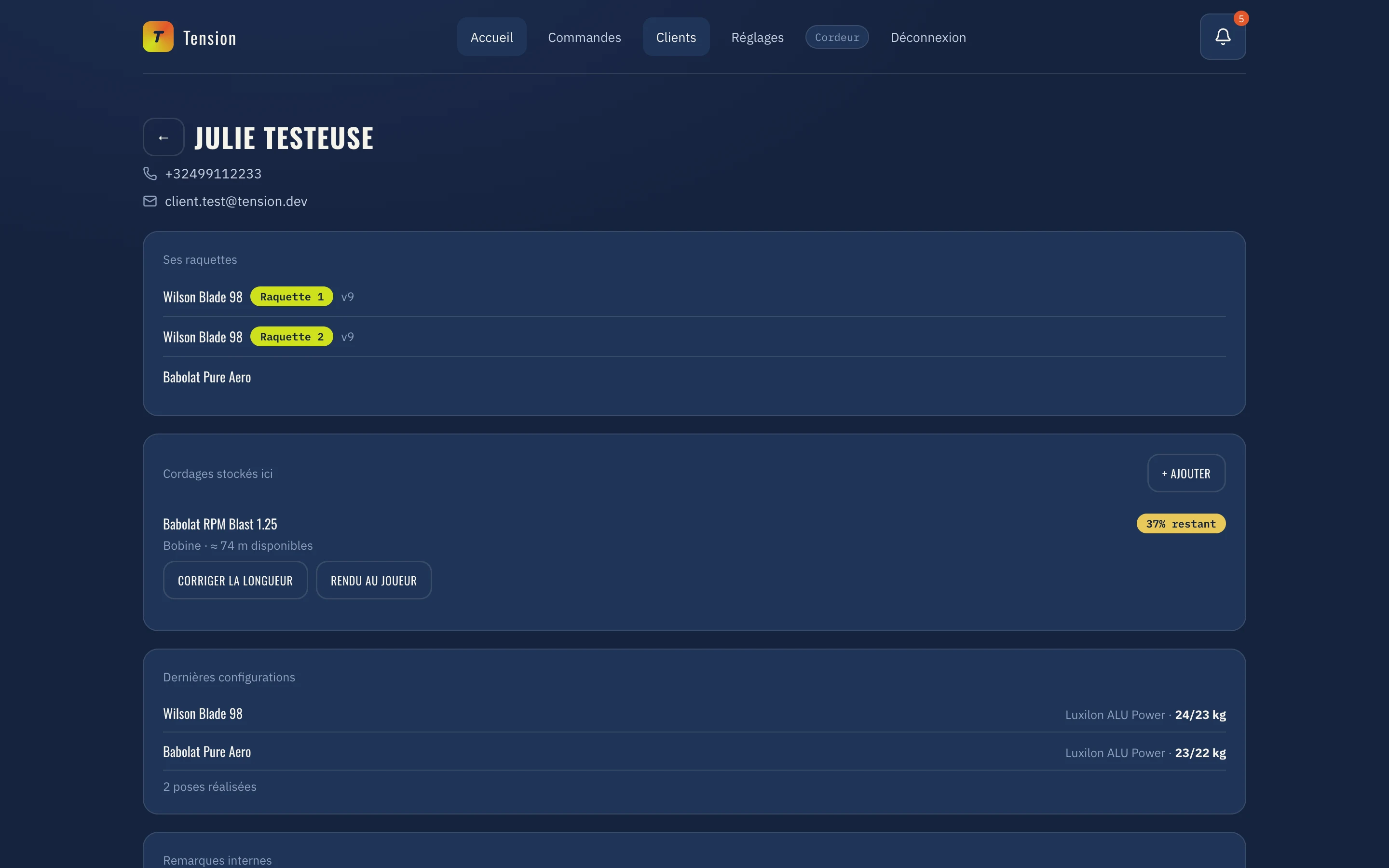Click Wilson Blade 98 beside Raquette 1
The height and width of the screenshot is (868, 1389).
tap(203, 297)
